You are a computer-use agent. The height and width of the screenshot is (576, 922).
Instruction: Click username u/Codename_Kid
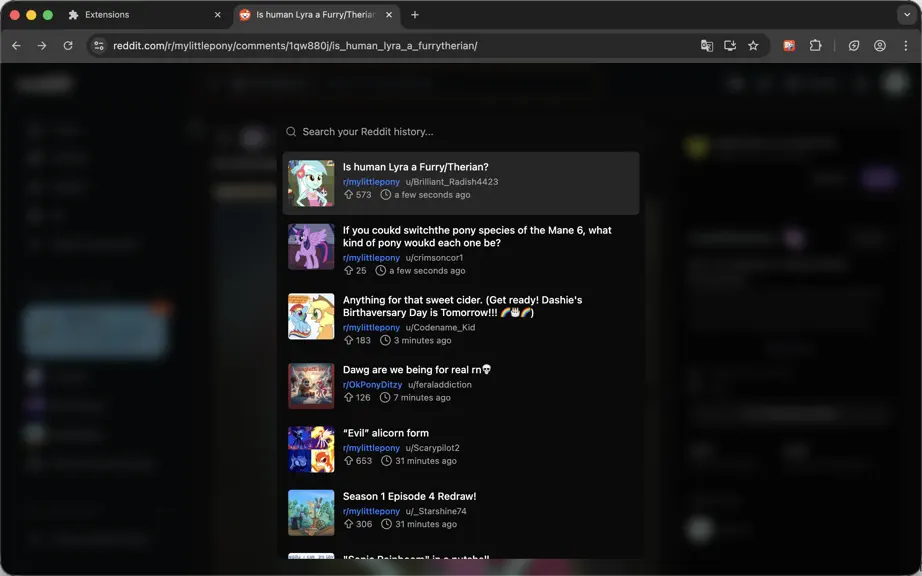click(440, 327)
